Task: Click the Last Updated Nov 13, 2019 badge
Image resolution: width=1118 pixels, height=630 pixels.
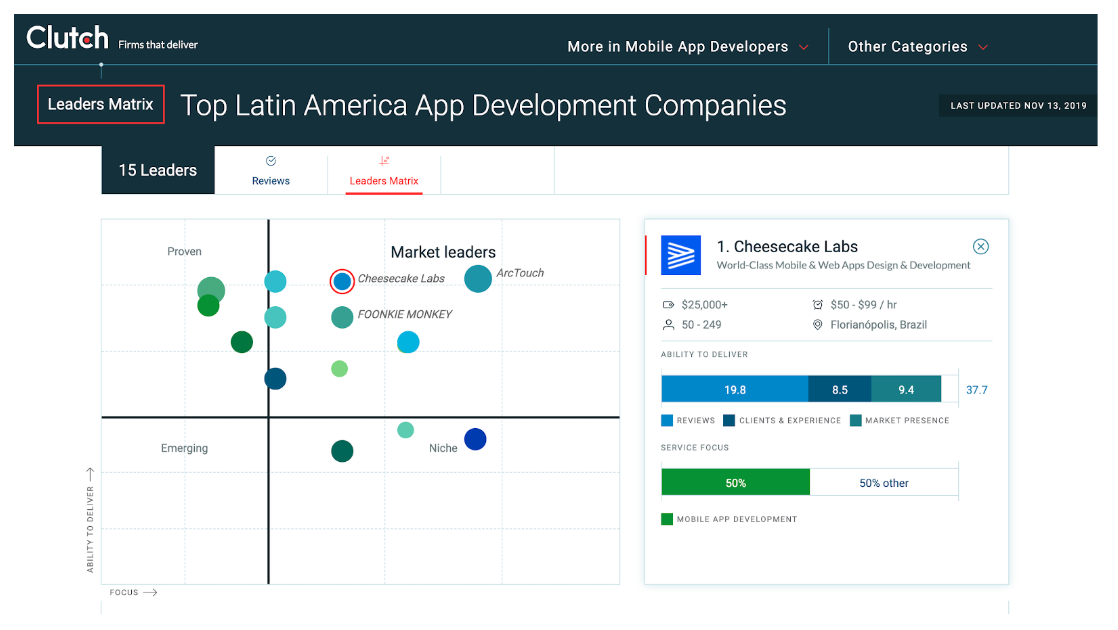Action: 1018,105
